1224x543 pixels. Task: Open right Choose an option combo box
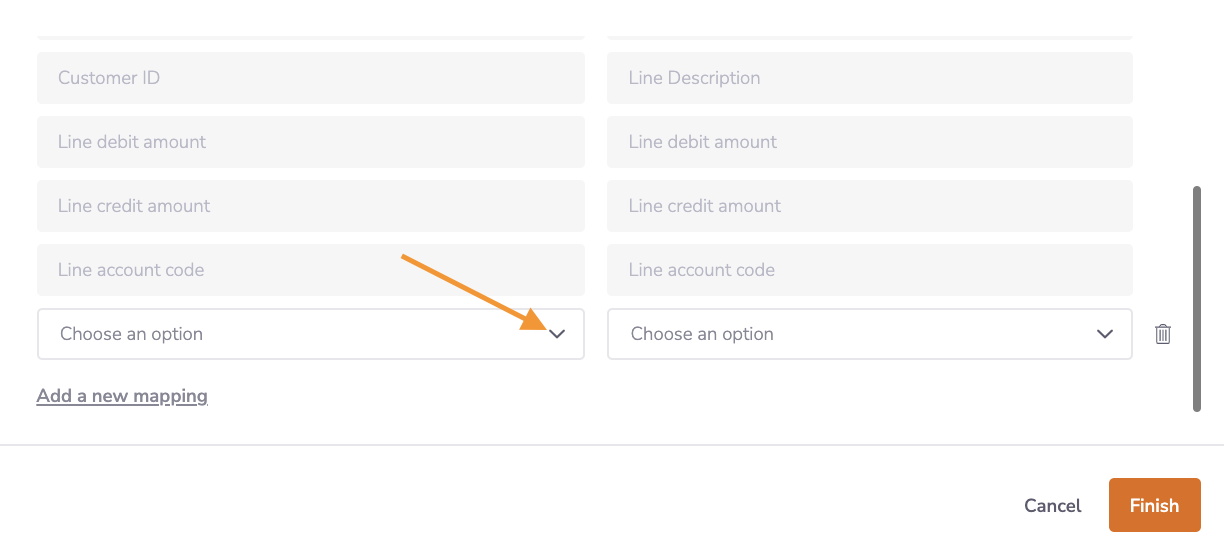[870, 334]
